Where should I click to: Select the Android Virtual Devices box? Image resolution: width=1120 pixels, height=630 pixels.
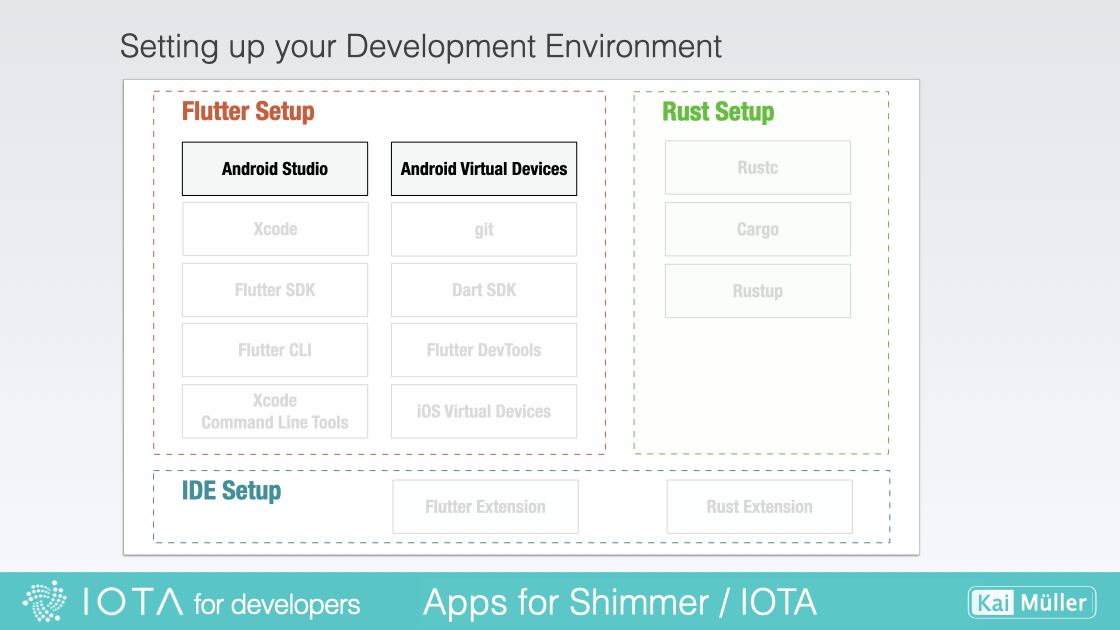484,169
